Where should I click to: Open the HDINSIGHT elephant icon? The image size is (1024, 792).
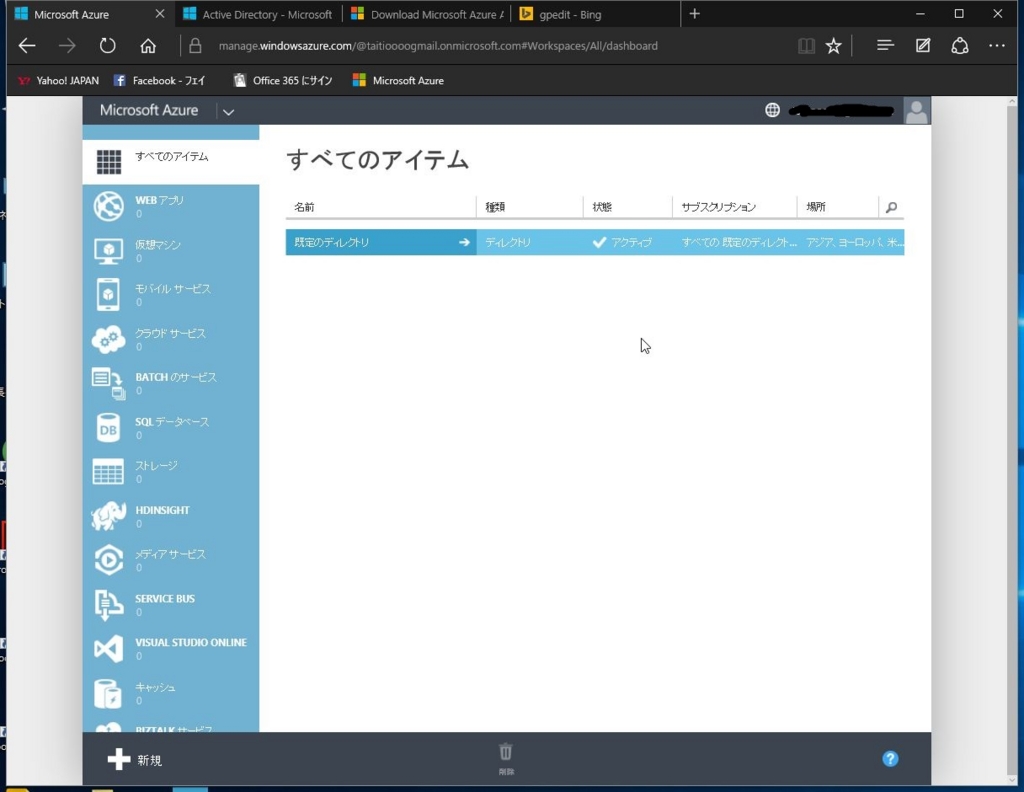click(108, 516)
